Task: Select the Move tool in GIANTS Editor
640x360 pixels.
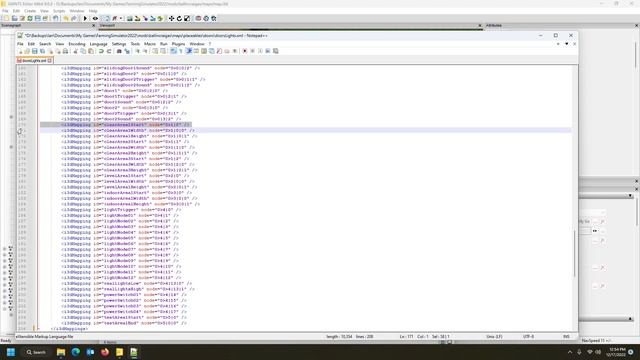Action: [171, 18]
